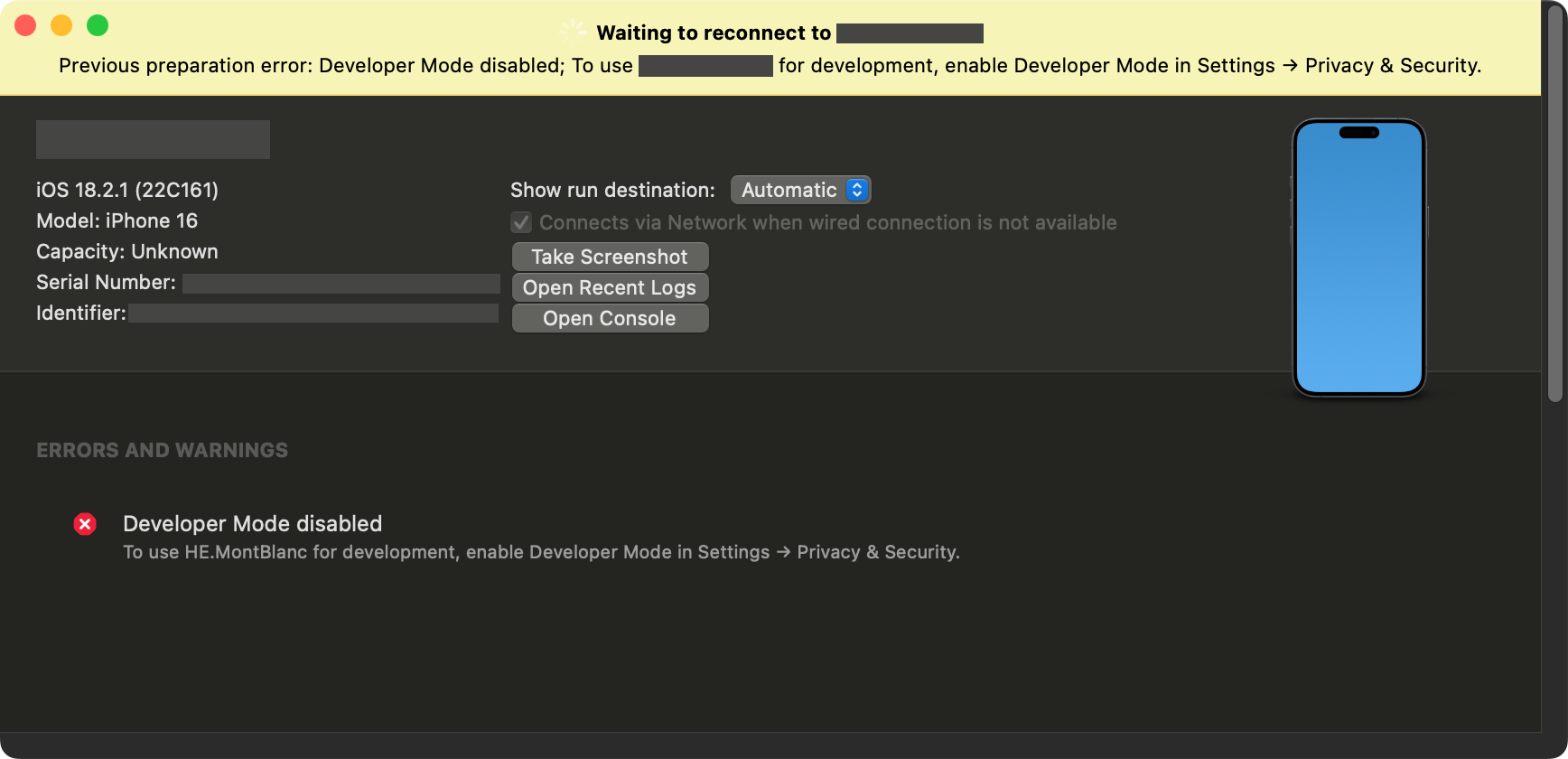1568x759 pixels.
Task: Launch Open Console button
Action: pos(610,318)
